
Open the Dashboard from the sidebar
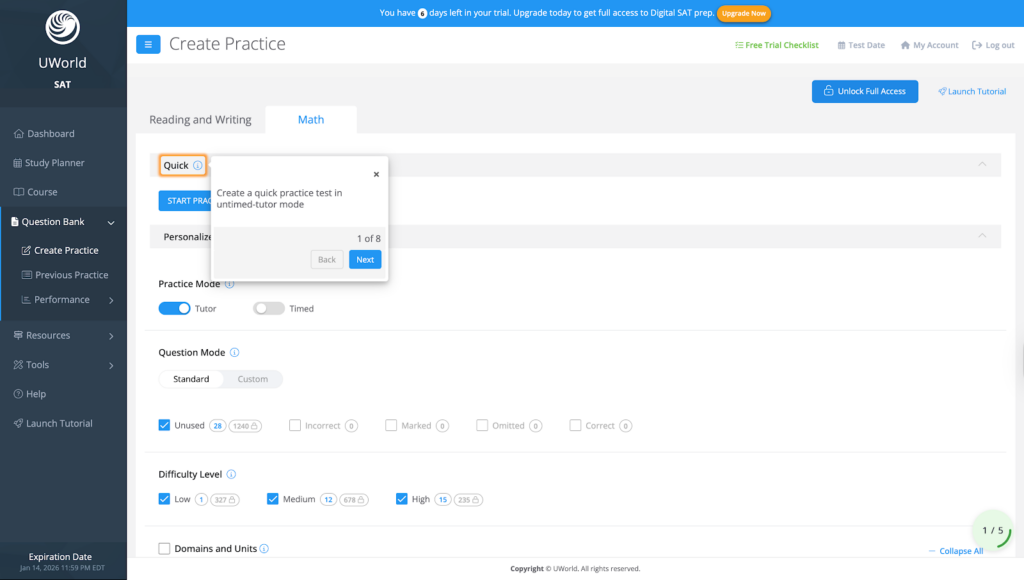coord(45,133)
